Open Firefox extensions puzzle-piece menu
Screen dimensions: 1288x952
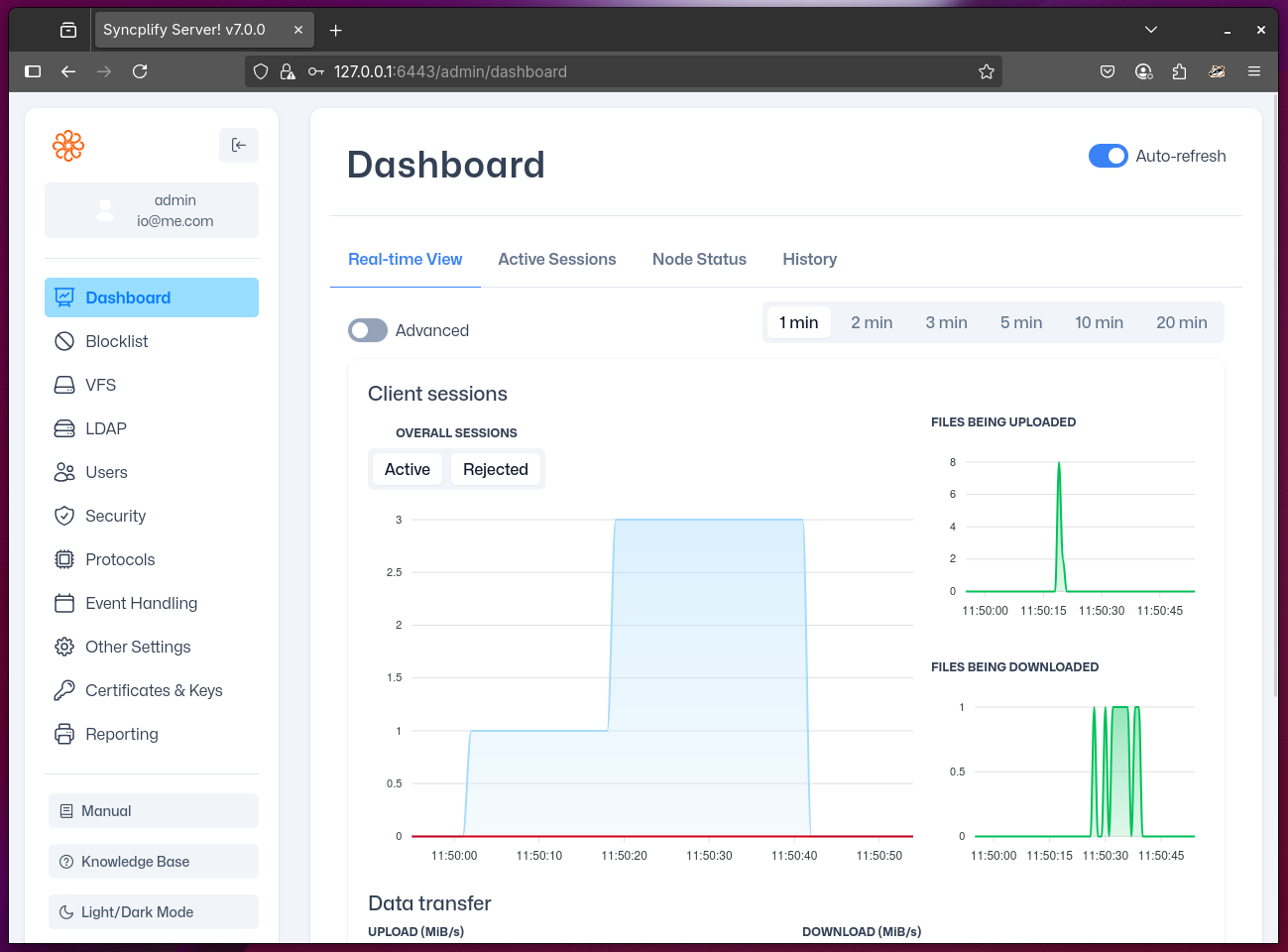tap(1179, 71)
